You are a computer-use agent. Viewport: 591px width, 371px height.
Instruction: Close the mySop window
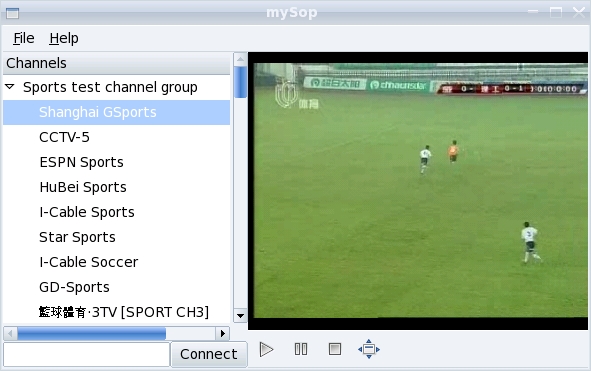pyautogui.click(x=579, y=12)
